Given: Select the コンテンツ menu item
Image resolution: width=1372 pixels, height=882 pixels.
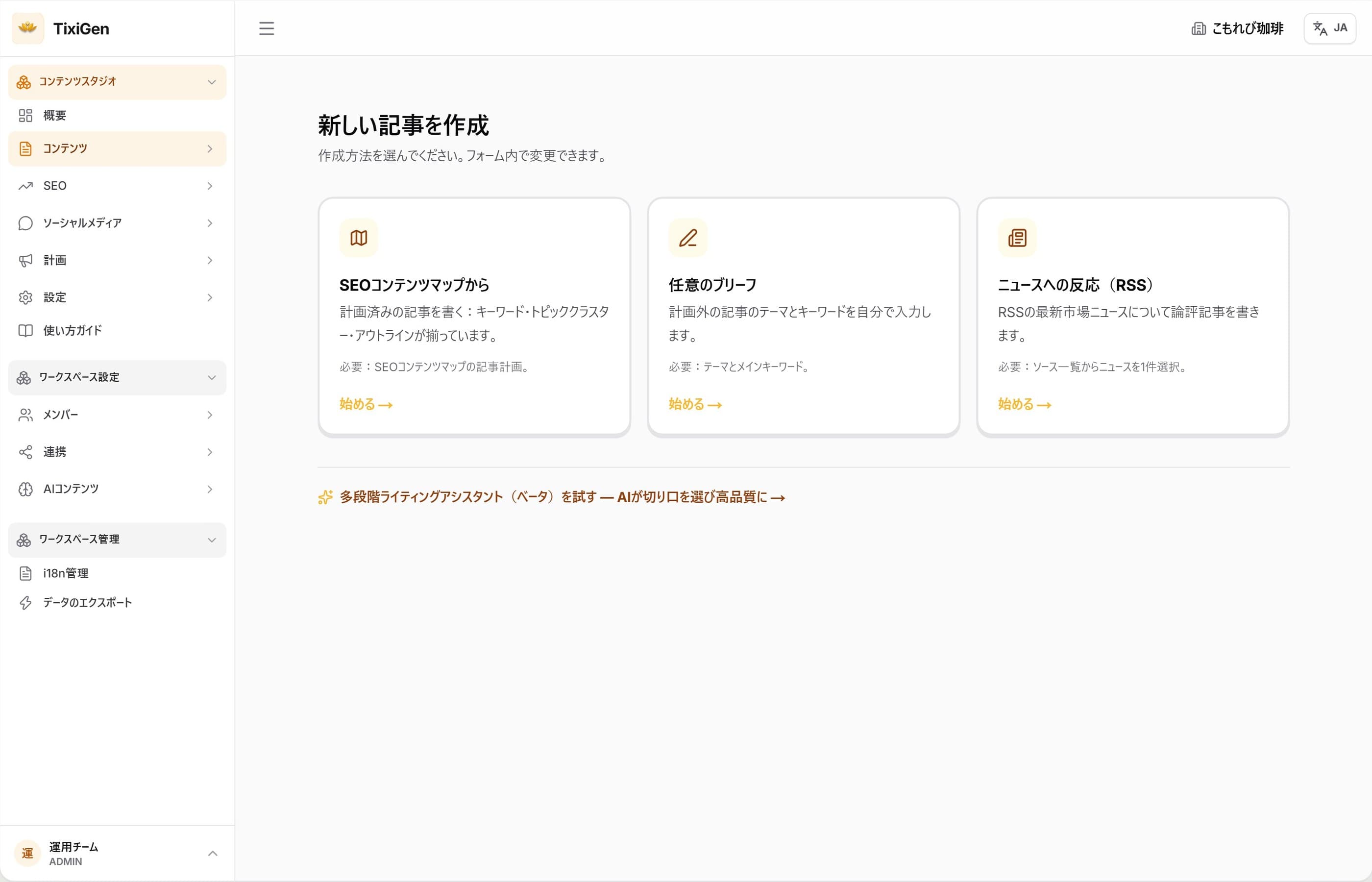Looking at the screenshot, I should click(117, 149).
